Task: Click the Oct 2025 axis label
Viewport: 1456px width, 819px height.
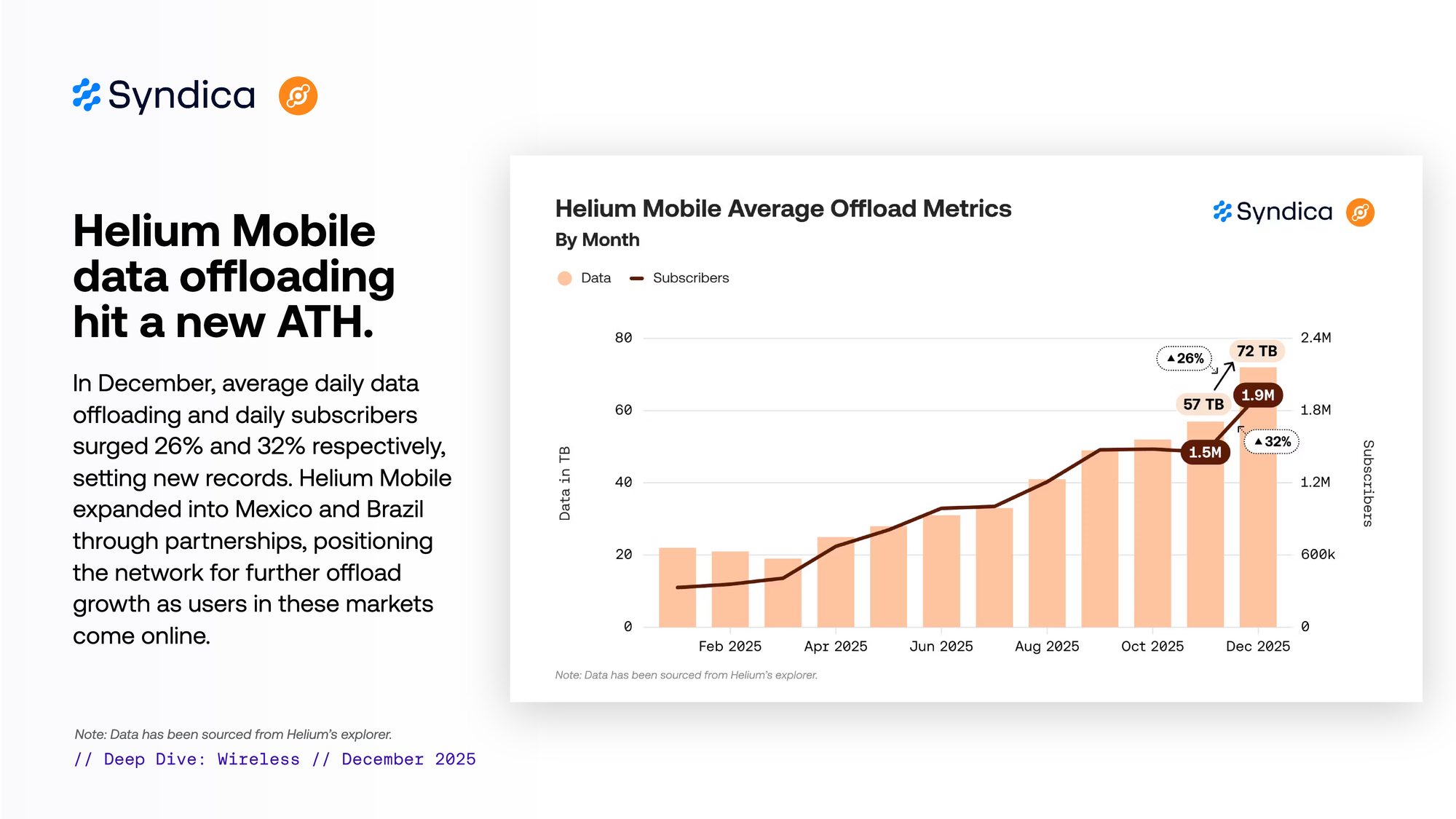Action: tap(1152, 646)
